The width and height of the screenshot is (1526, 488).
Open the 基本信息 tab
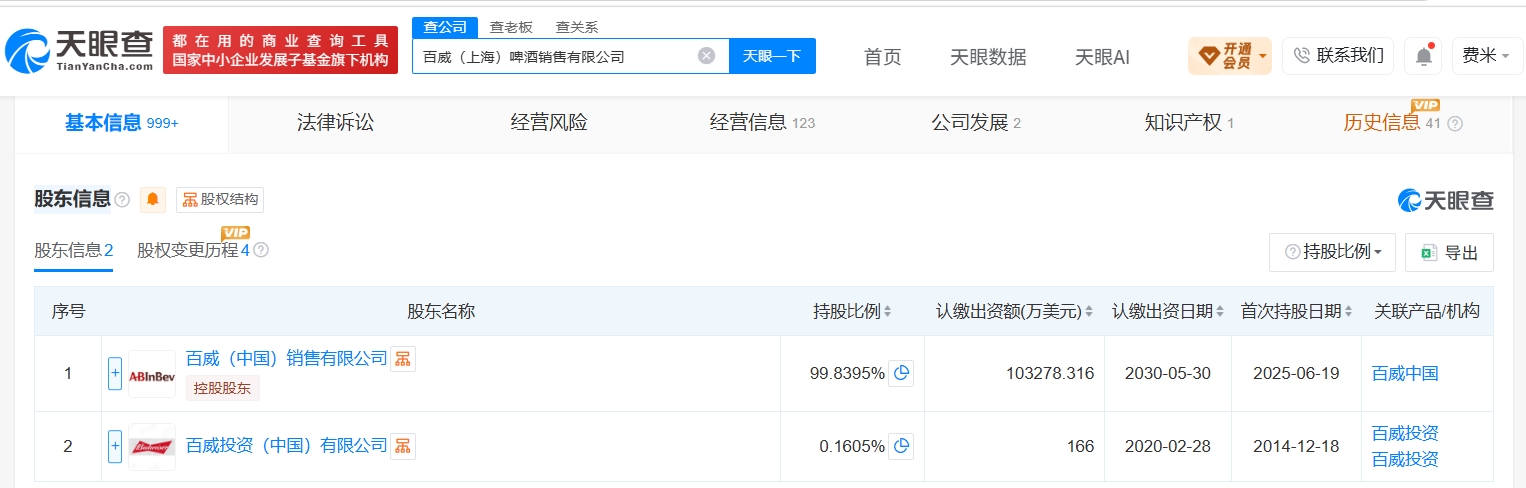[x=121, y=123]
